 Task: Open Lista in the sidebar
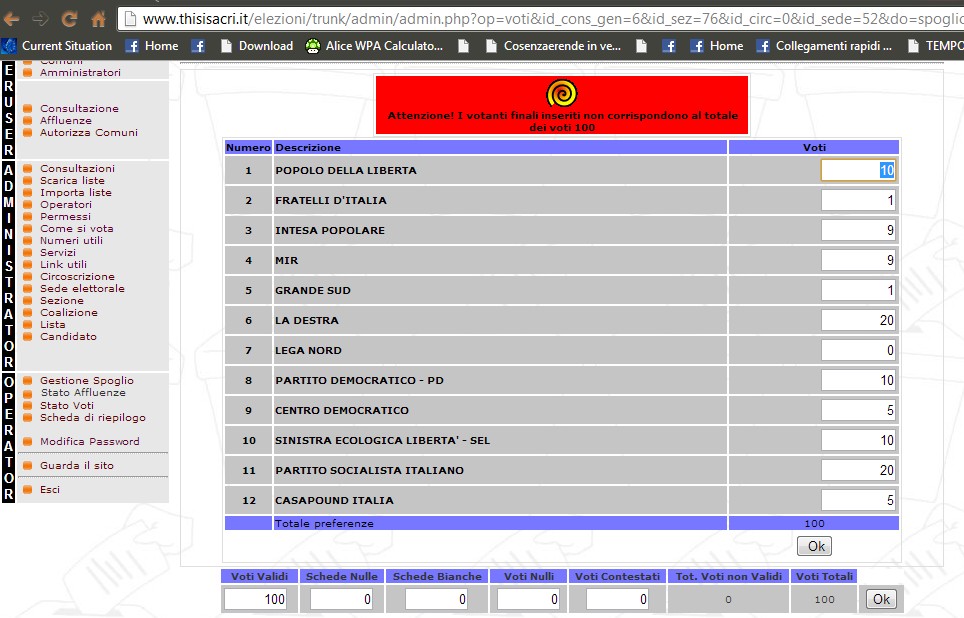point(52,325)
